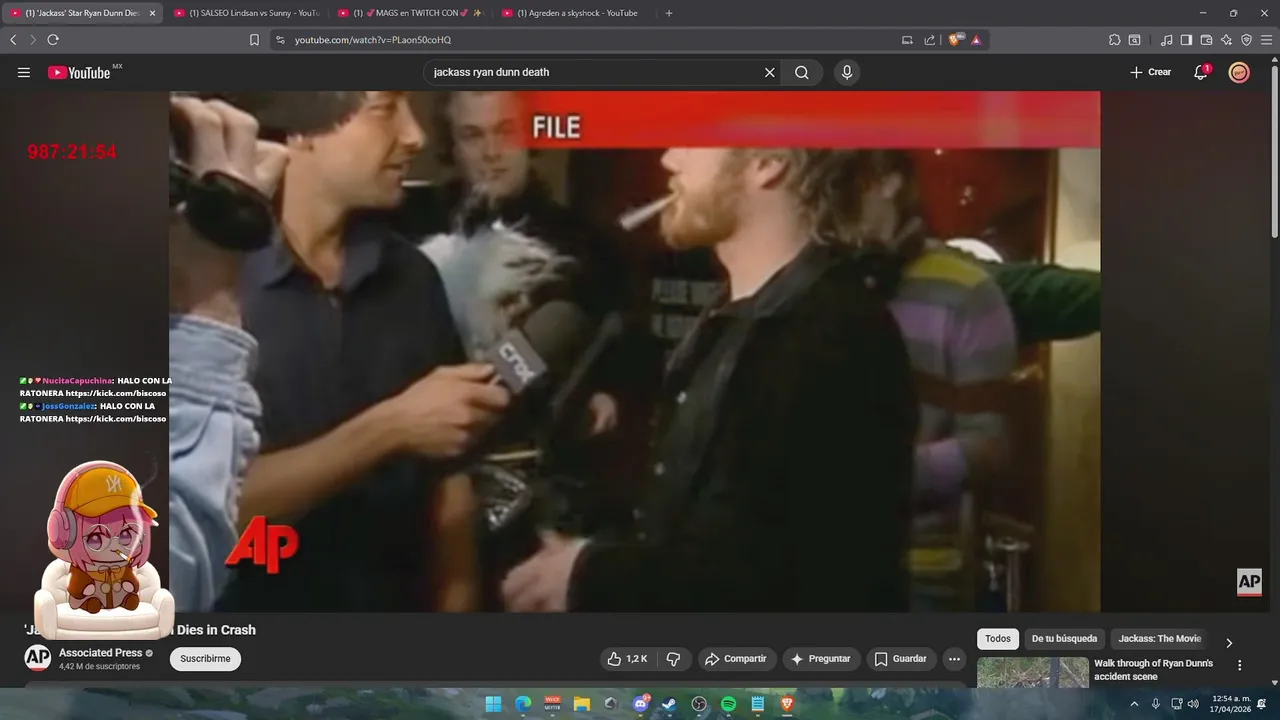Open a new browser tab
Screen dimensions: 1280x720
[669, 13]
